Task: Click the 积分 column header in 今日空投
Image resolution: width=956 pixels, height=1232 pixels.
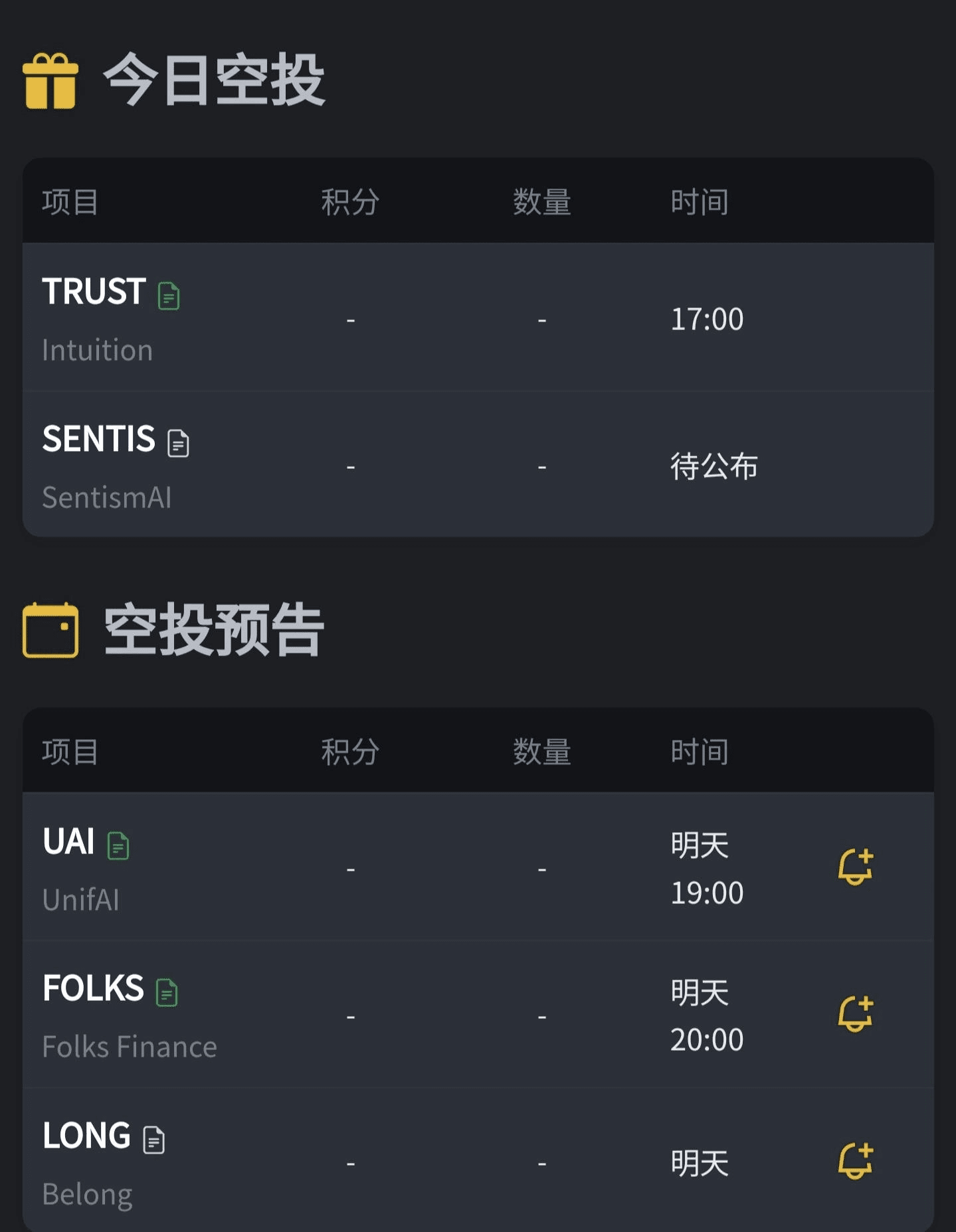Action: tap(350, 202)
